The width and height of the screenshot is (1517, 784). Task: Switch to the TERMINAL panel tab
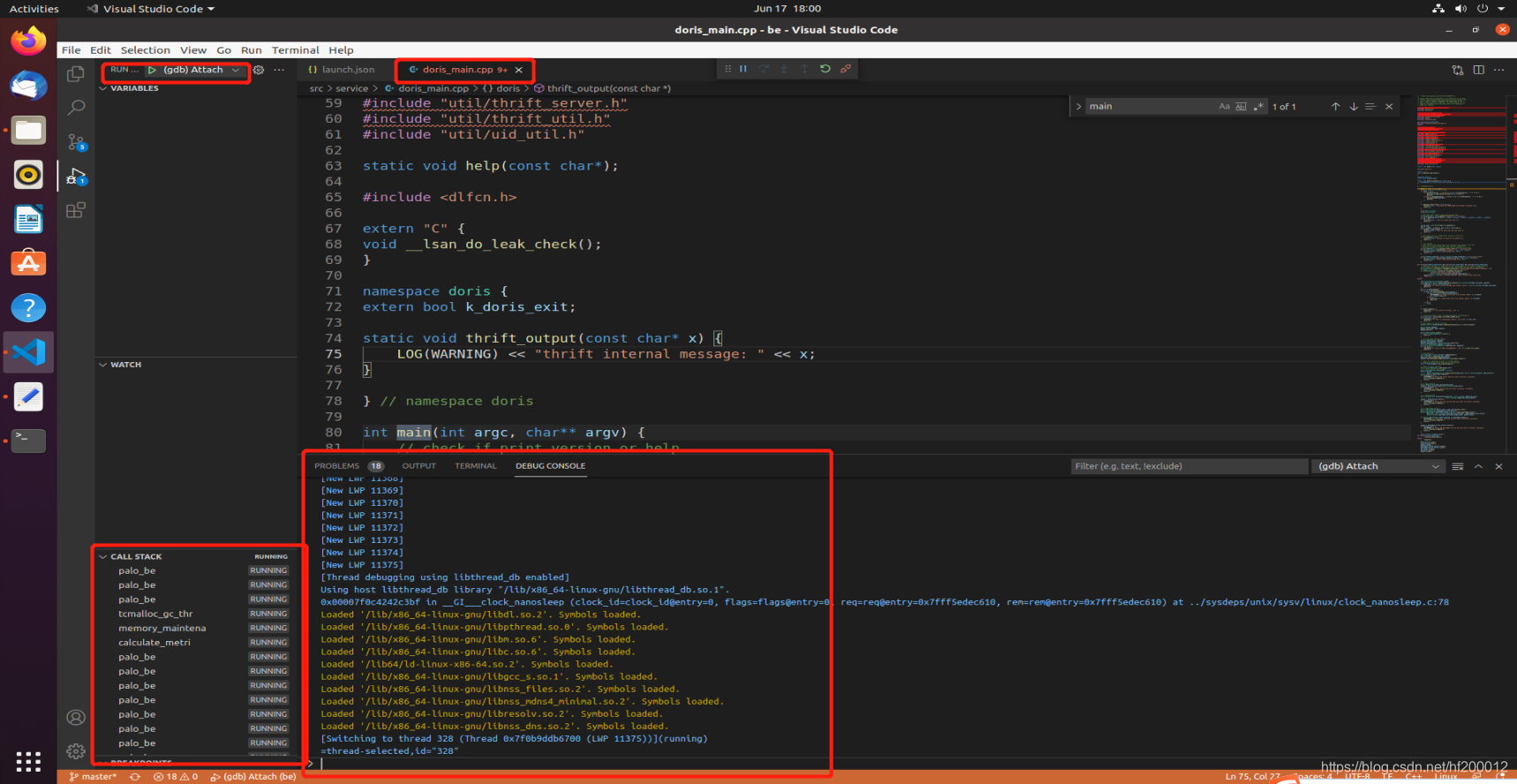click(475, 465)
